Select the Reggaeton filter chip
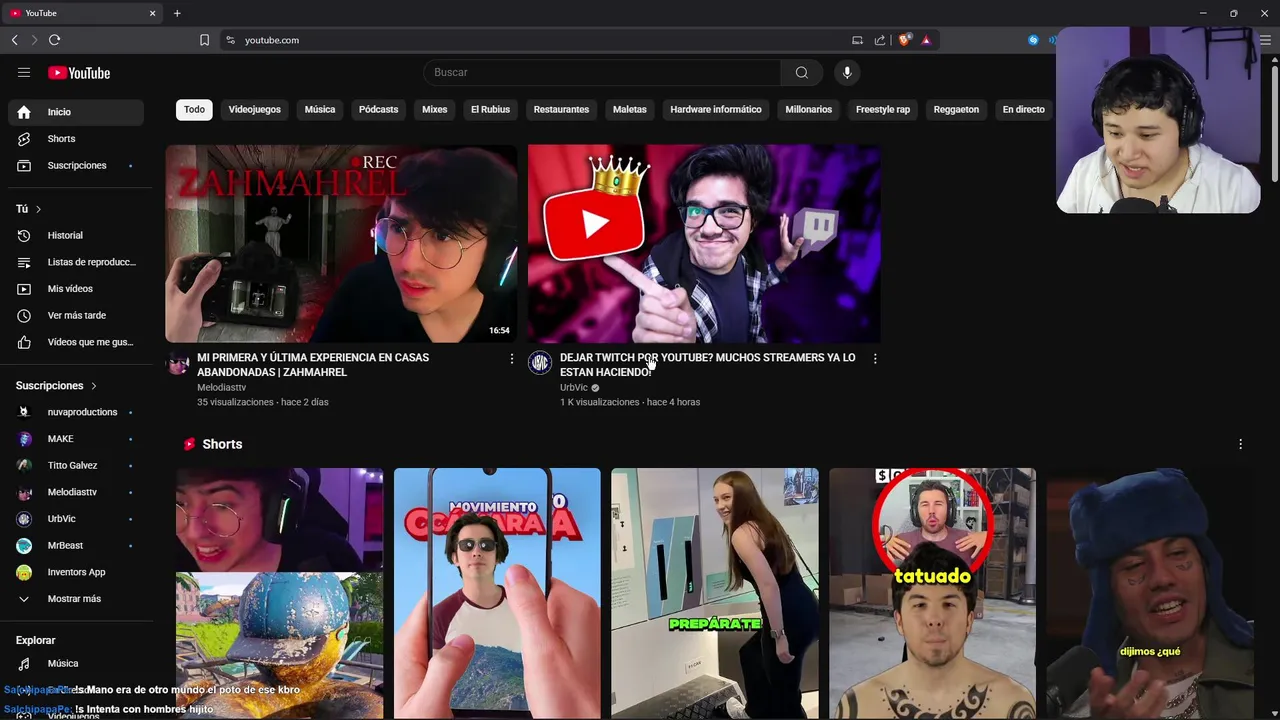This screenshot has width=1280, height=720. pos(956,109)
